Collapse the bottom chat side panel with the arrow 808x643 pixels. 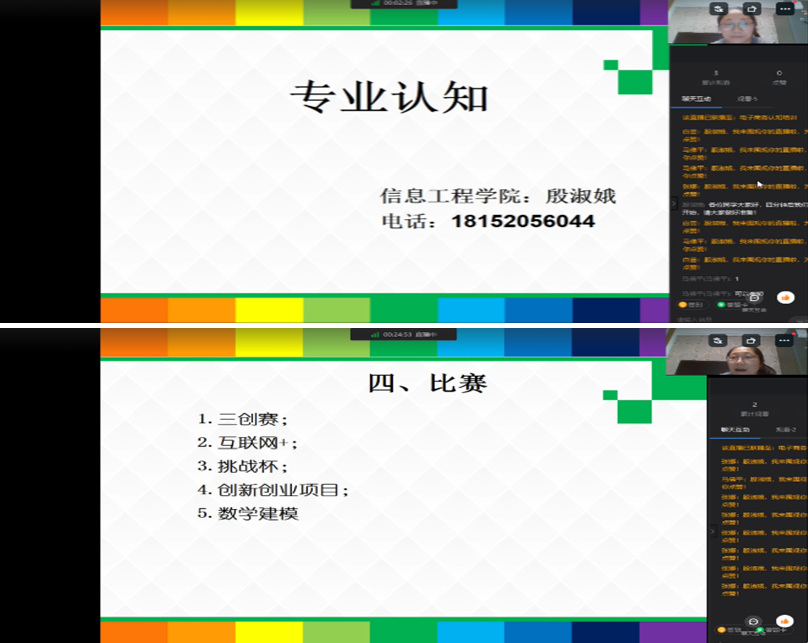[711, 532]
